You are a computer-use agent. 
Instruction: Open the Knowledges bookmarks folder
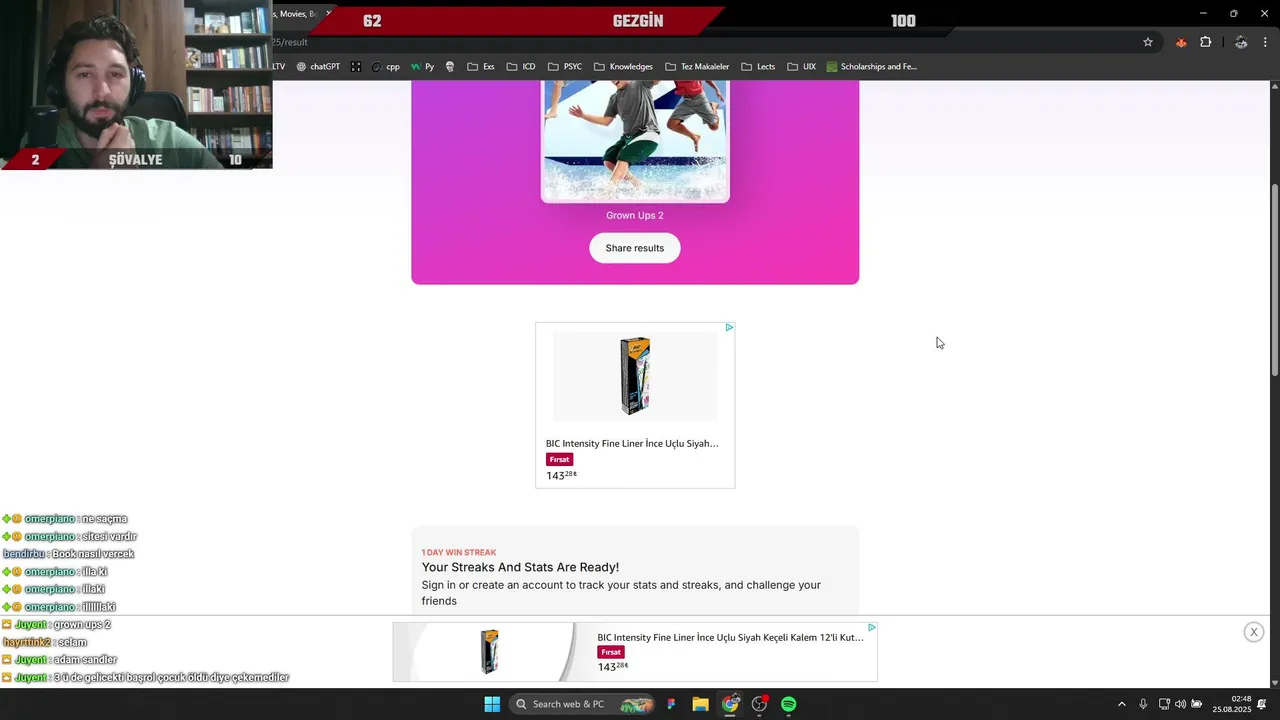(x=623, y=67)
